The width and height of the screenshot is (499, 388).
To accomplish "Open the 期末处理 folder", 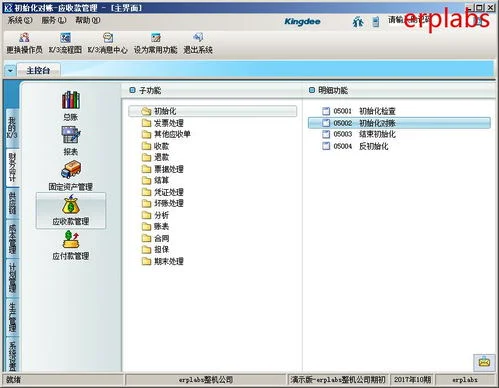I will [x=163, y=261].
